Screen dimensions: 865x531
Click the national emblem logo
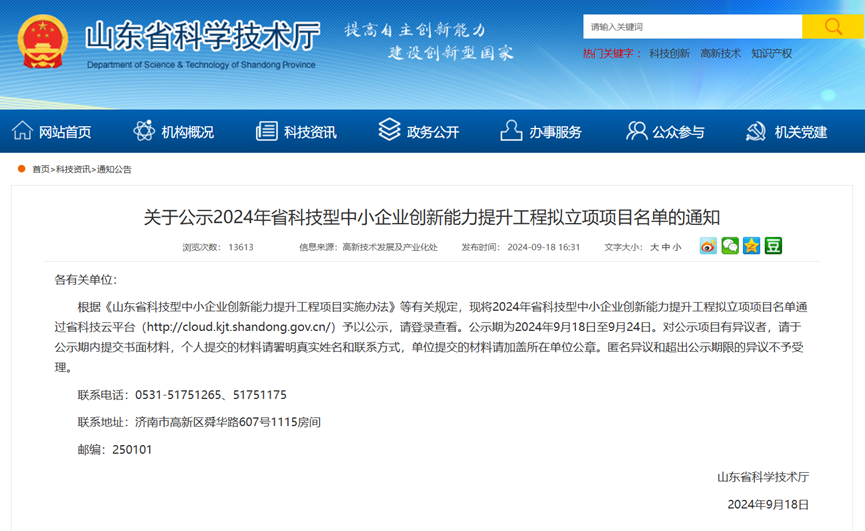[x=42, y=41]
